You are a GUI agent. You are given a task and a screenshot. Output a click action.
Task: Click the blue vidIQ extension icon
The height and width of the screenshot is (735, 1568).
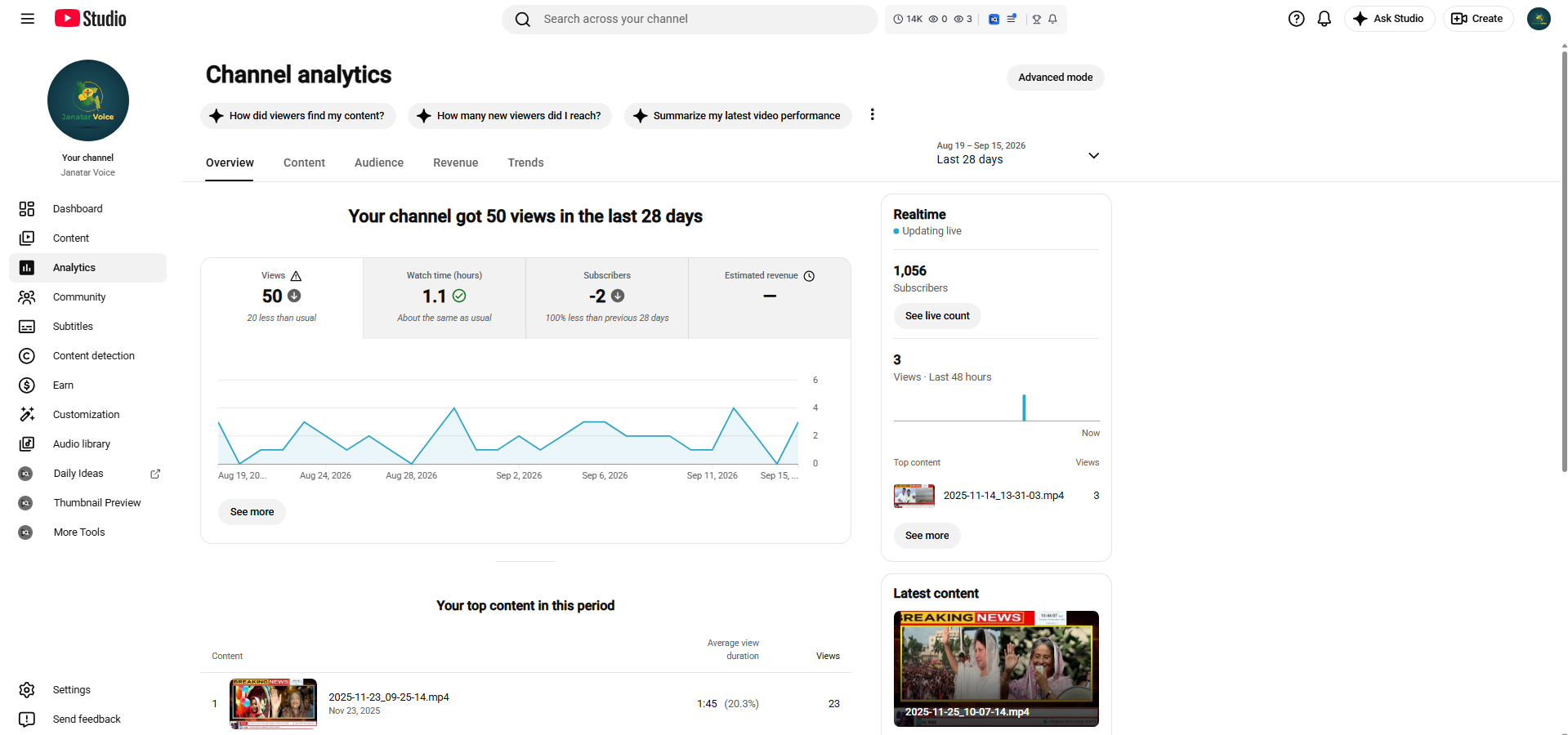click(994, 19)
